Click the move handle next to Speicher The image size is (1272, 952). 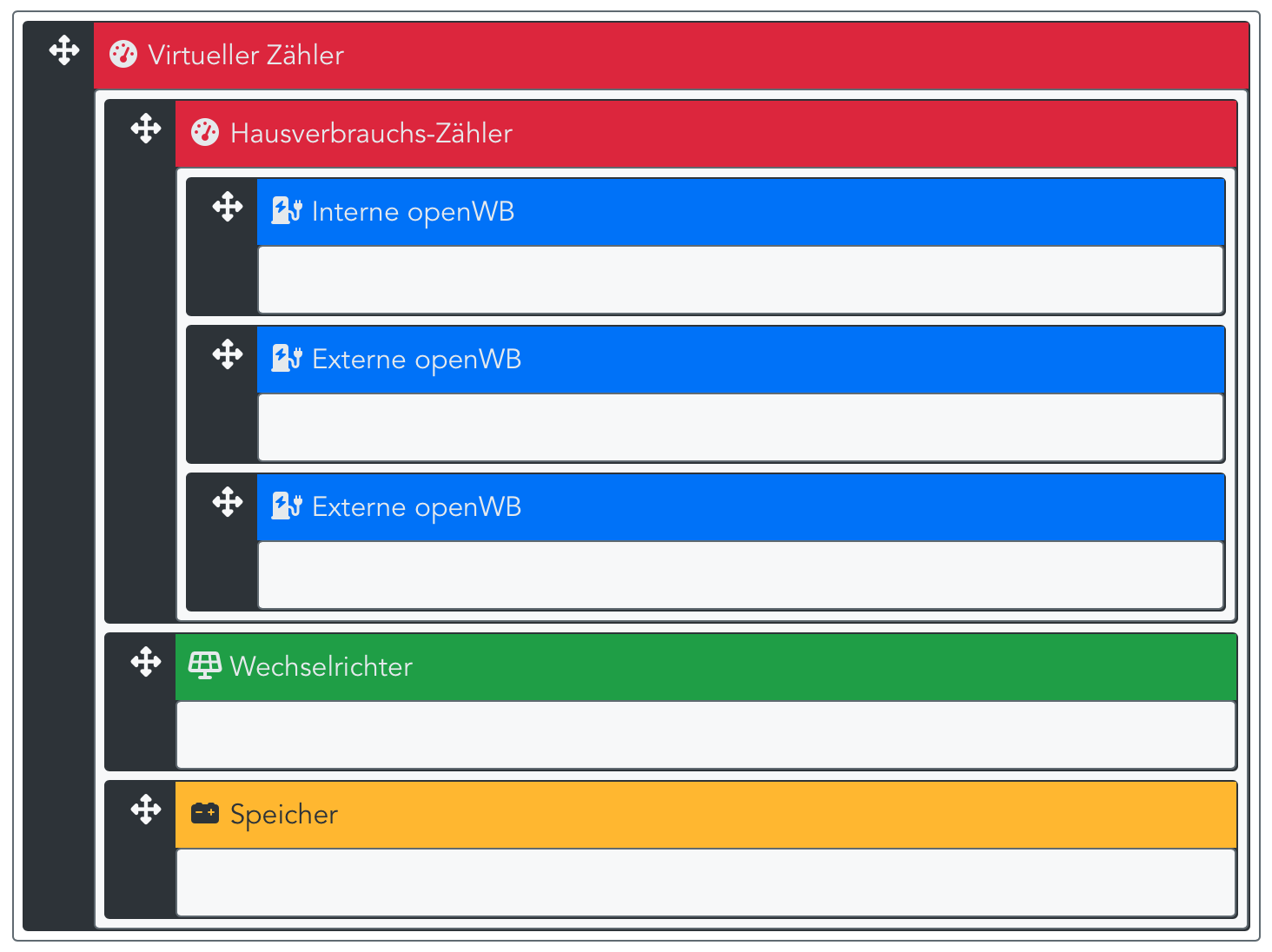coord(146,810)
